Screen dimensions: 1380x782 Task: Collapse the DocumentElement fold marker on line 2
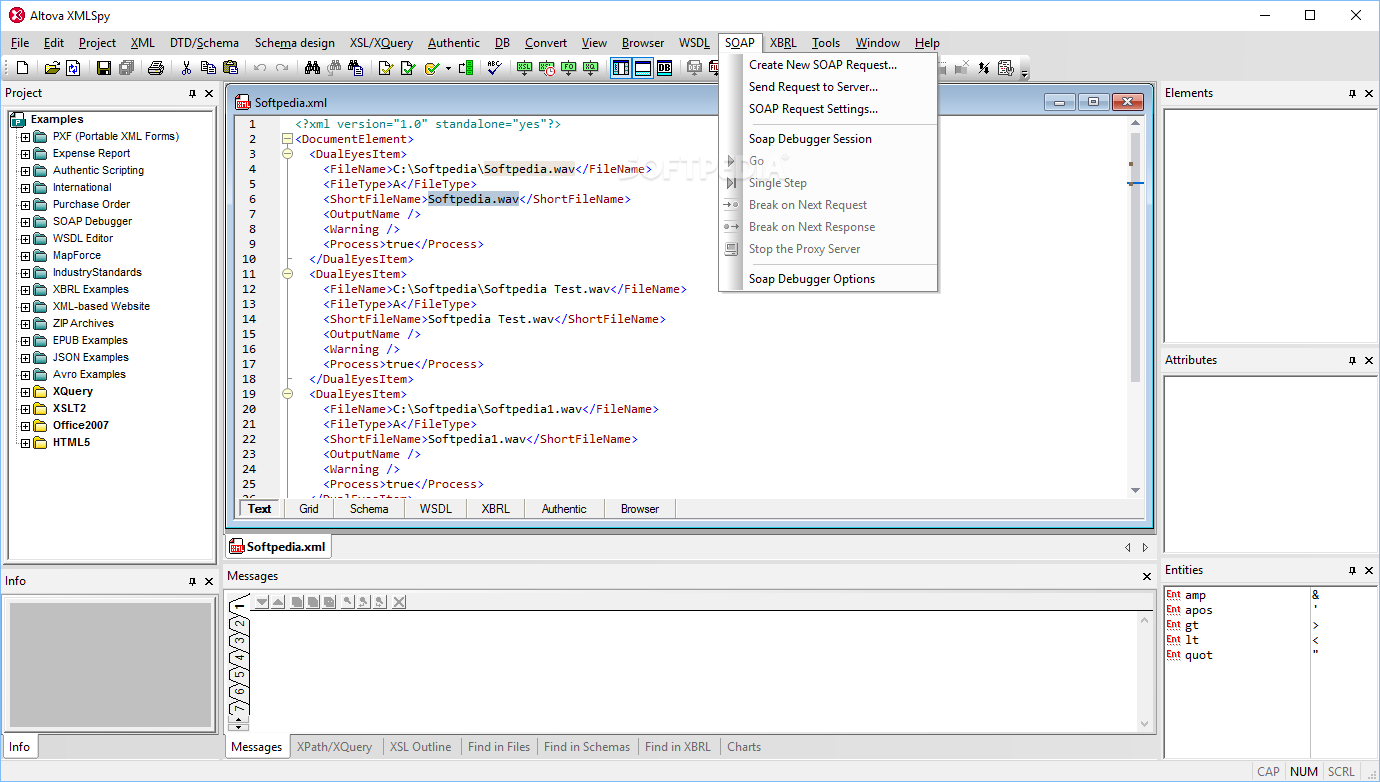(288, 139)
